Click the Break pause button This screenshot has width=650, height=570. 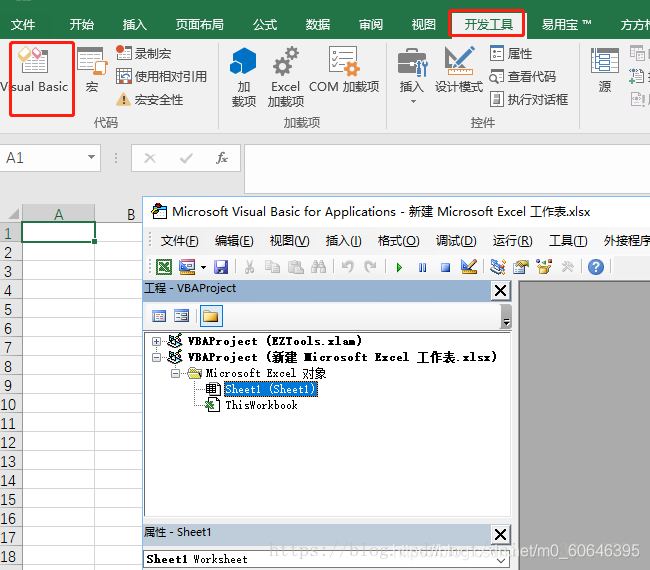point(422,267)
